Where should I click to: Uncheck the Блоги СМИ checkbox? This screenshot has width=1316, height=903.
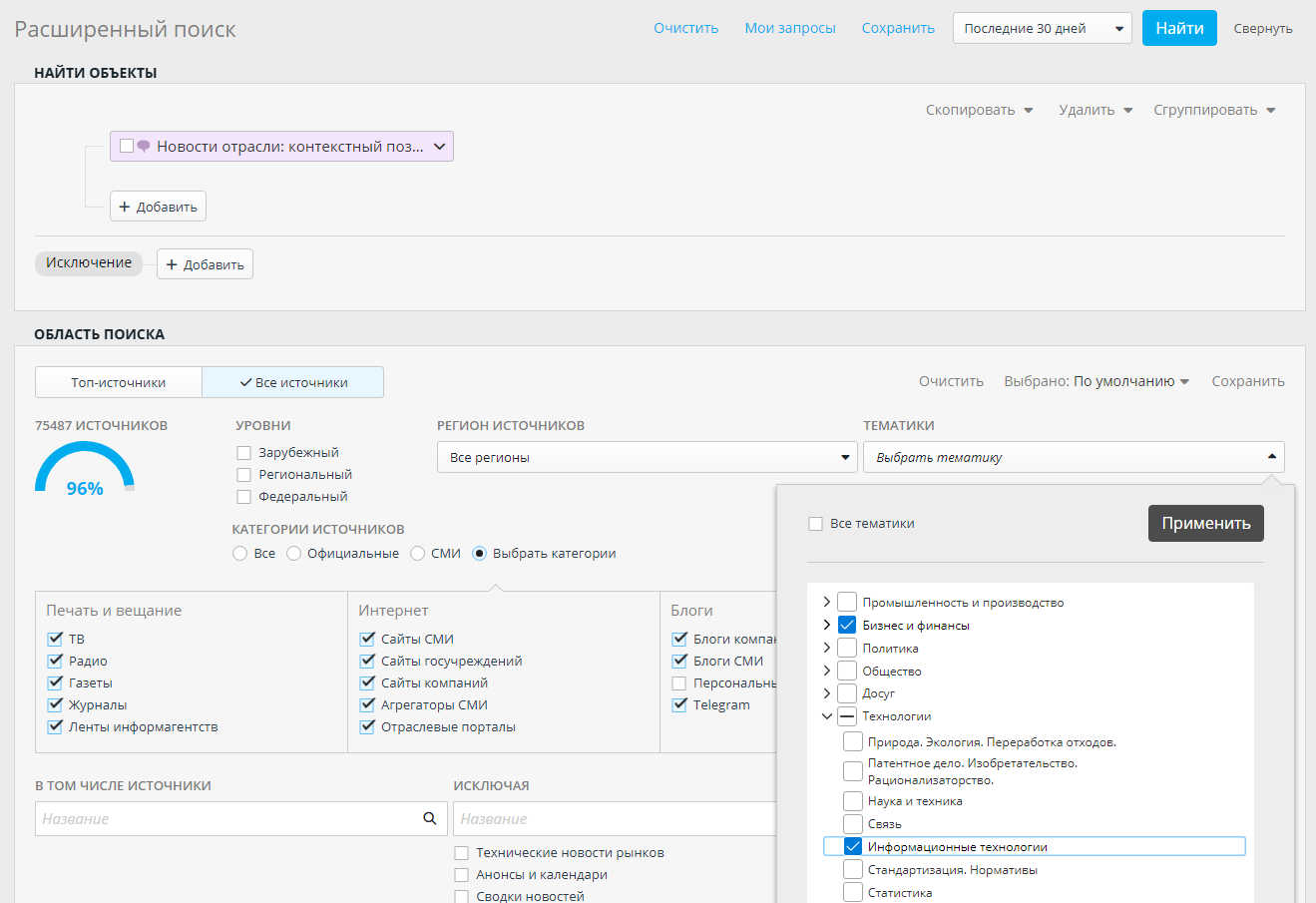click(679, 661)
